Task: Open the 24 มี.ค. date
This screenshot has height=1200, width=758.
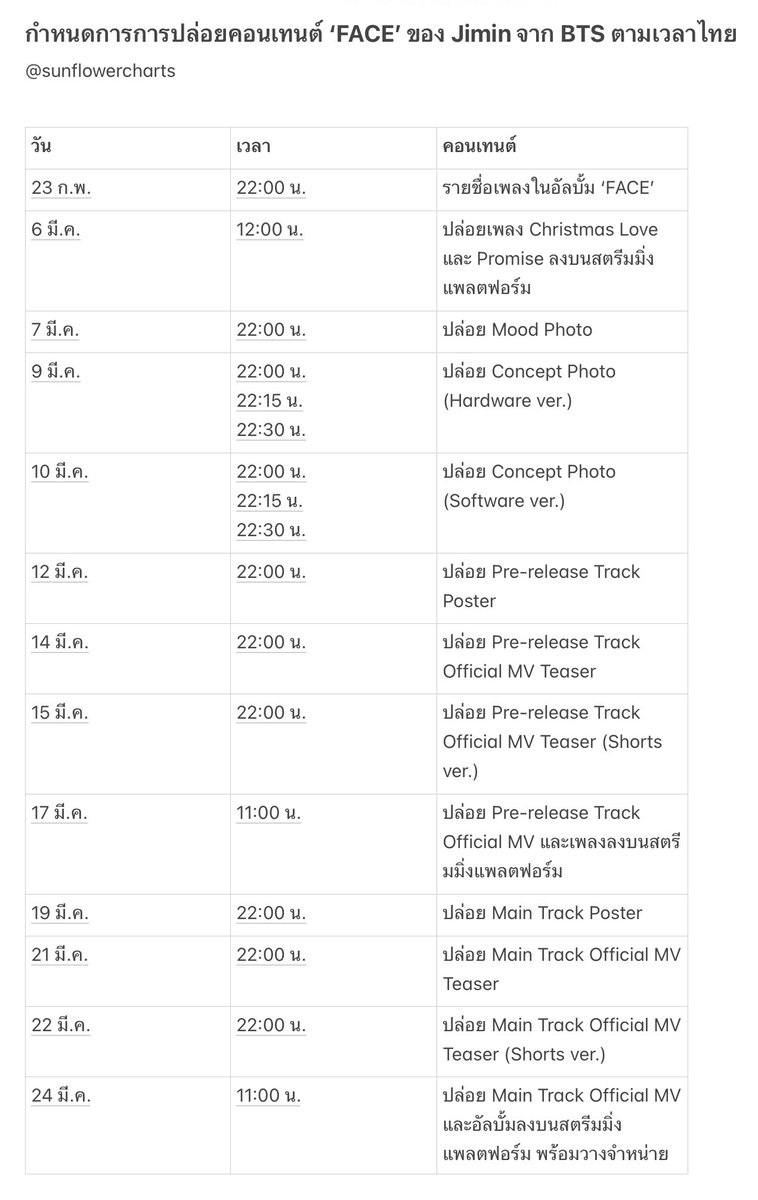Action: point(61,1096)
